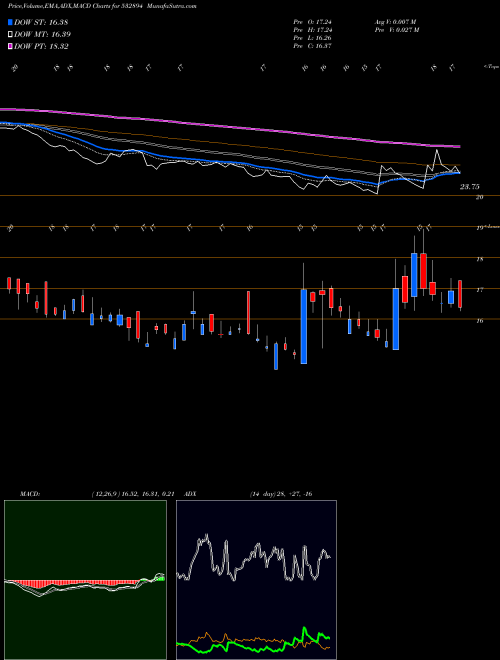This screenshot has width=500, height=660.
Task: Click the MunafaSutra.com text in title
Action: [x=173, y=6]
